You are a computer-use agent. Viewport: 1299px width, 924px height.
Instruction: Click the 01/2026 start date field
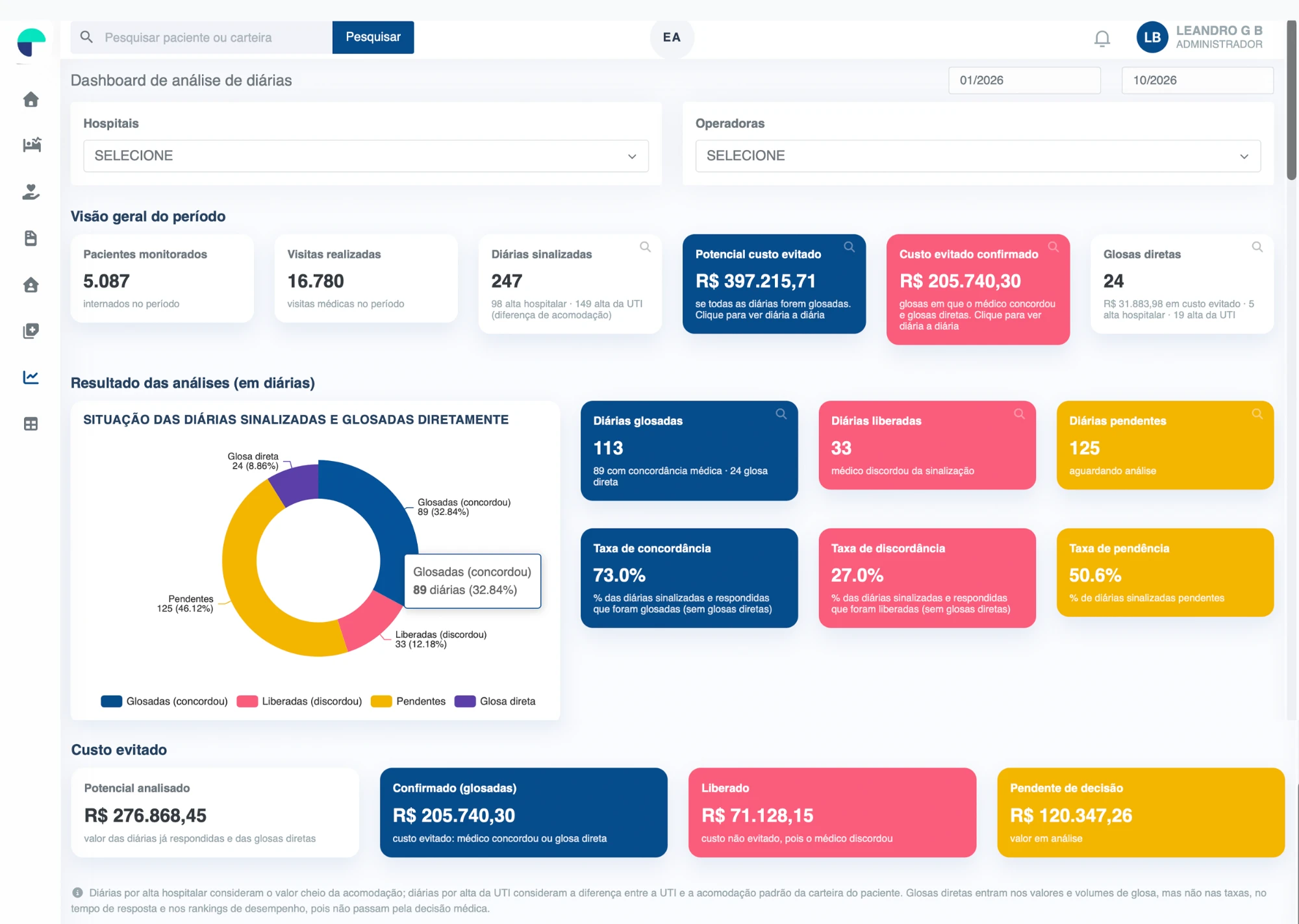pyautogui.click(x=1024, y=81)
